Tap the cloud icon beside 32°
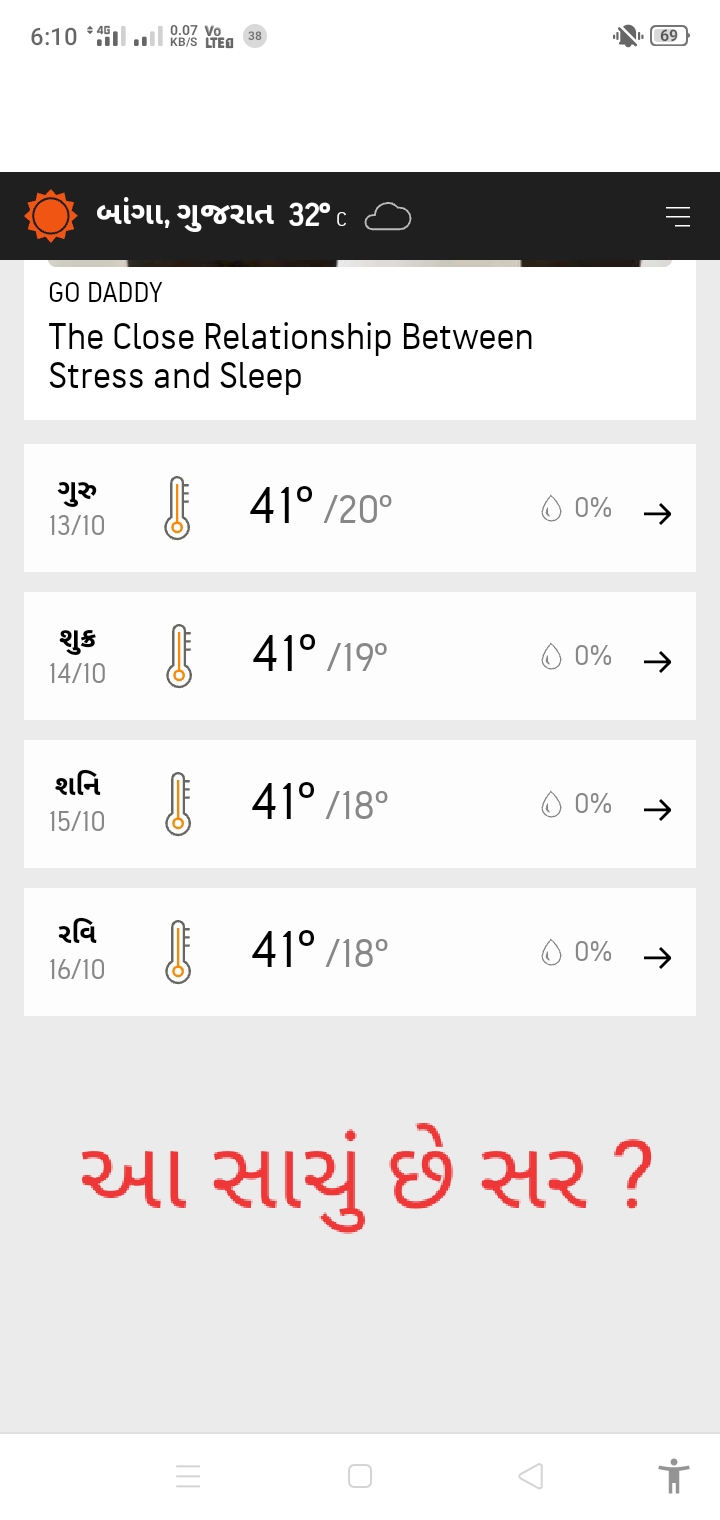This screenshot has height=1520, width=720. [x=388, y=216]
